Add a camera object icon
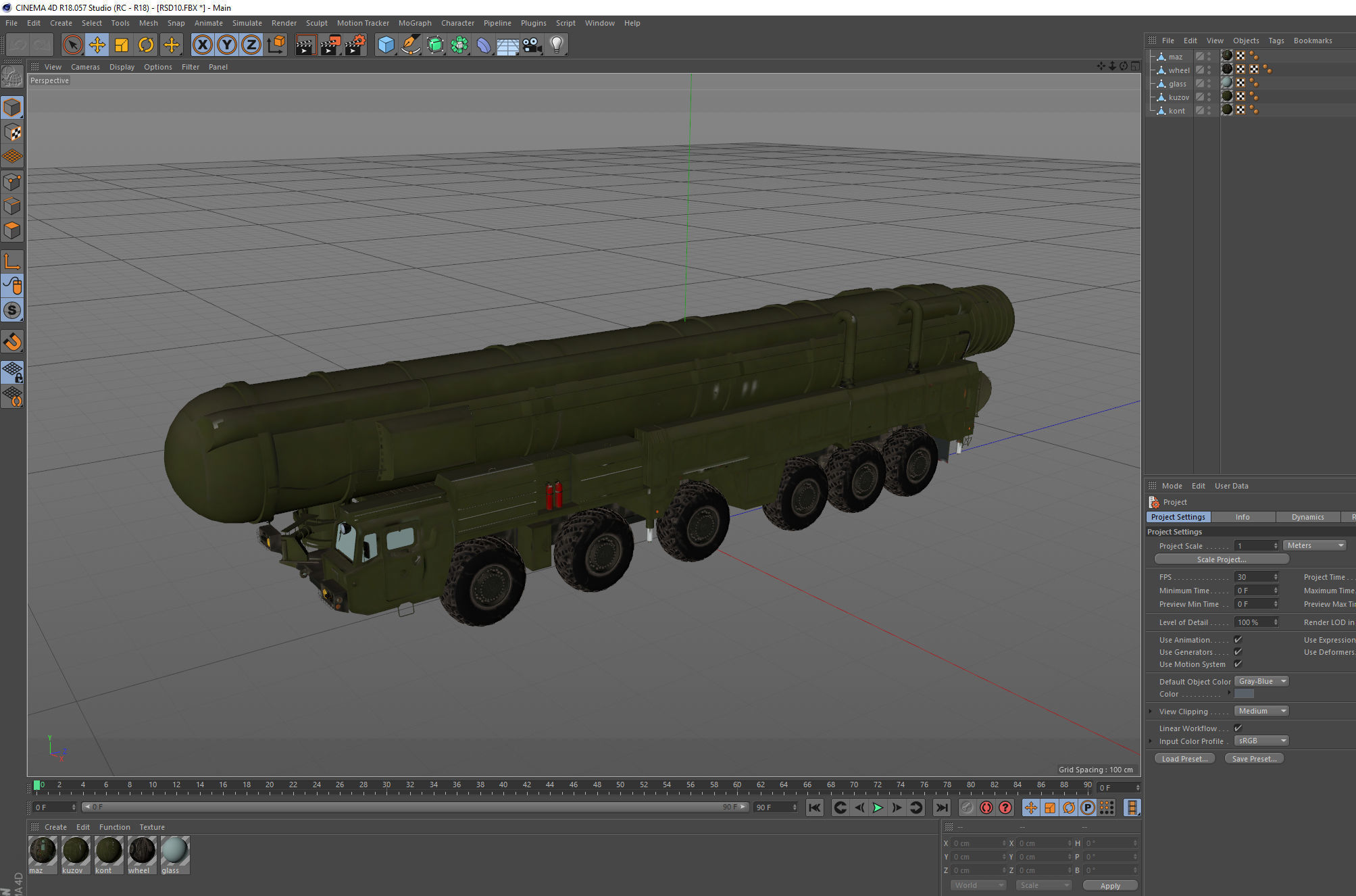 click(x=532, y=45)
